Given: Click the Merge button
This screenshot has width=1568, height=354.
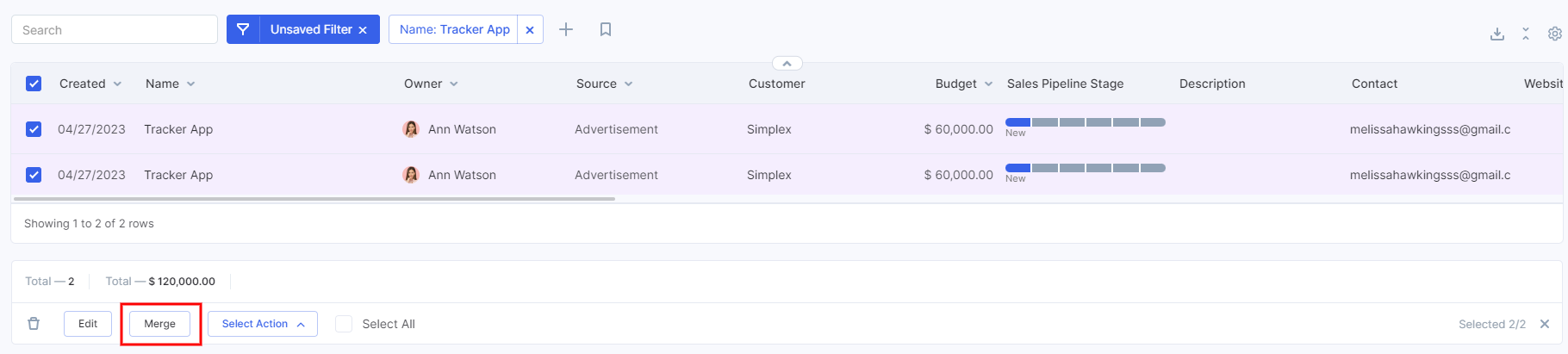Looking at the screenshot, I should 160,324.
